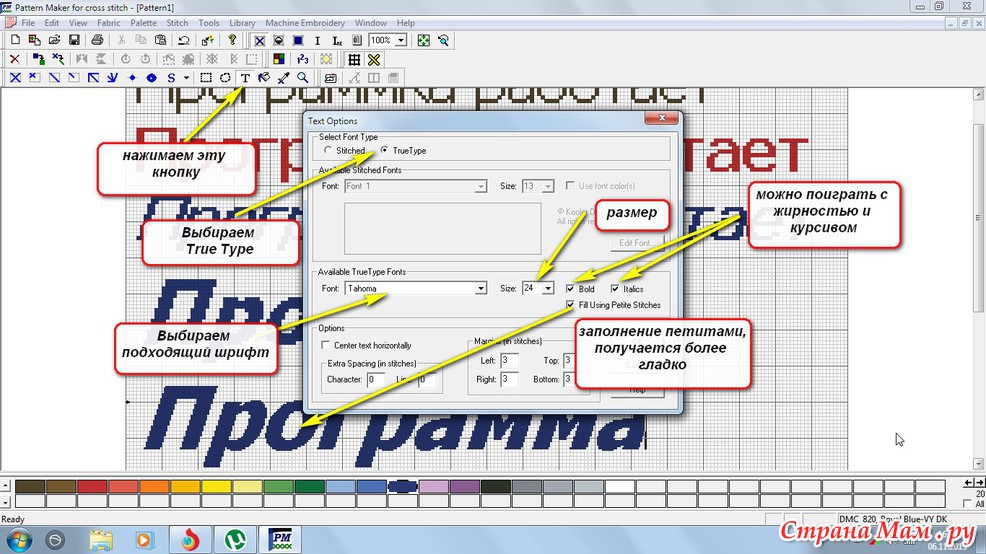986x554 pixels.
Task: Pick the bright yellow palette swatch
Action: 216,486
